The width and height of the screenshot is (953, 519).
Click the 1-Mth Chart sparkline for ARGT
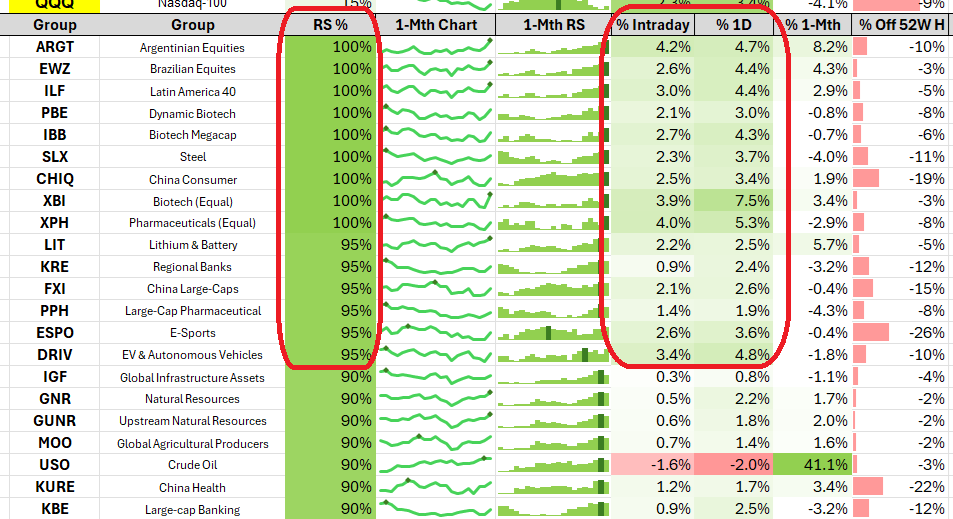click(x=436, y=47)
